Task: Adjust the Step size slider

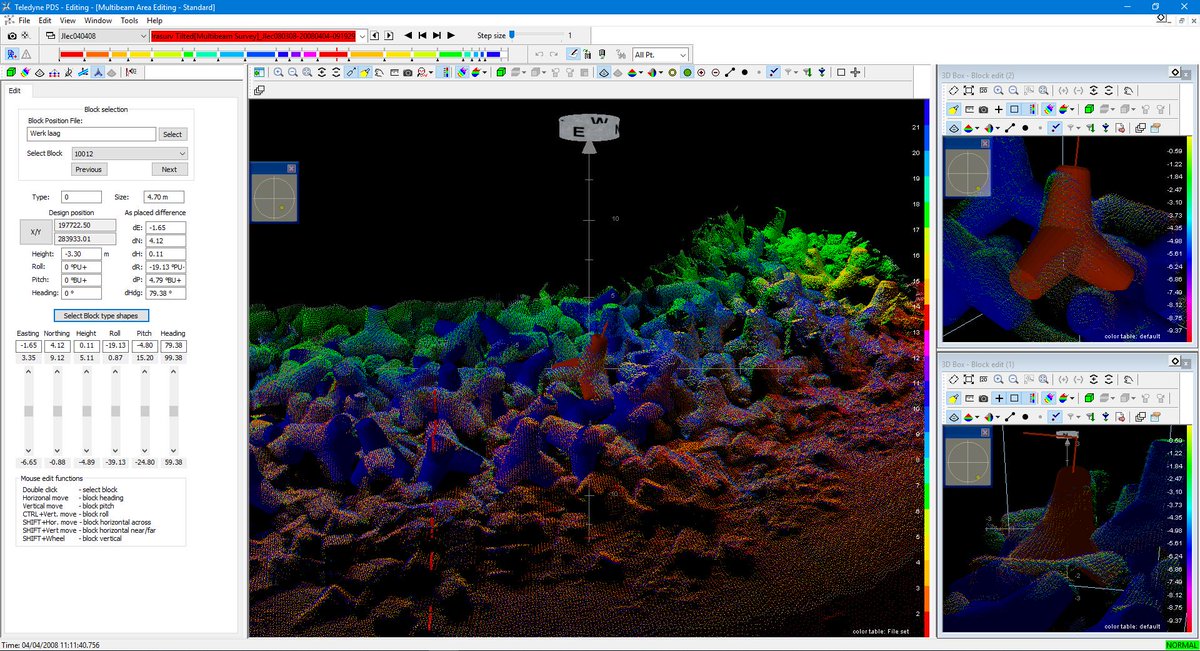Action: pyautogui.click(x=512, y=35)
